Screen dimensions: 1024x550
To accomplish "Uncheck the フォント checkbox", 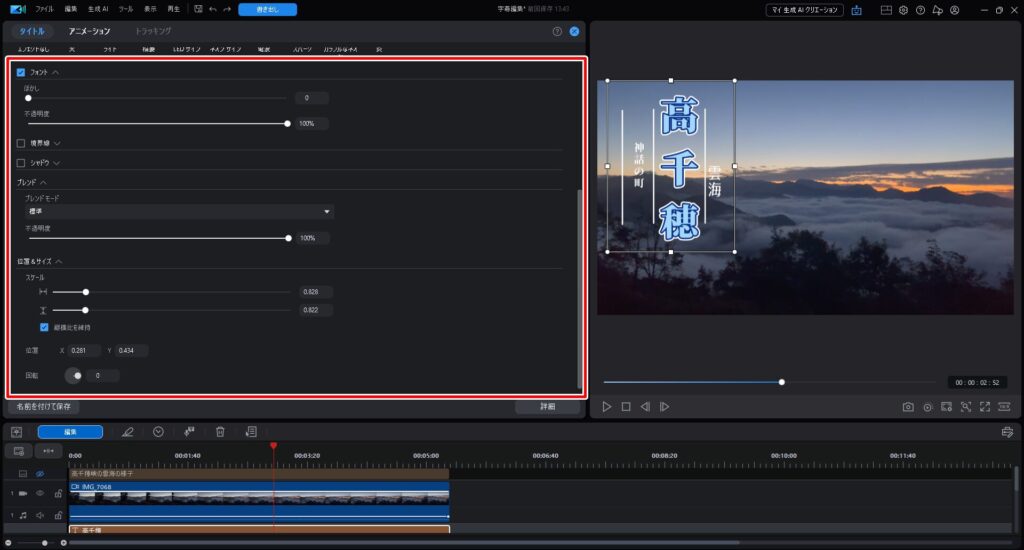I will click(21, 73).
